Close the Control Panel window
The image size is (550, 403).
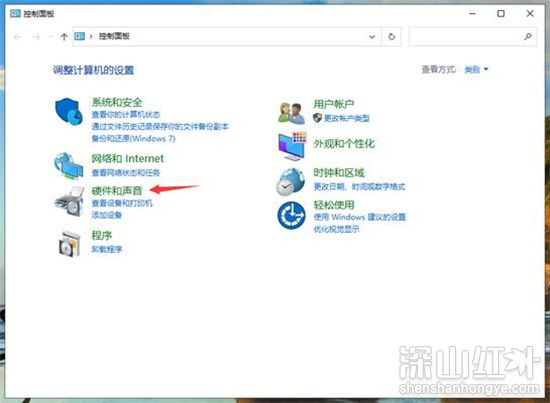pyautogui.click(x=530, y=14)
